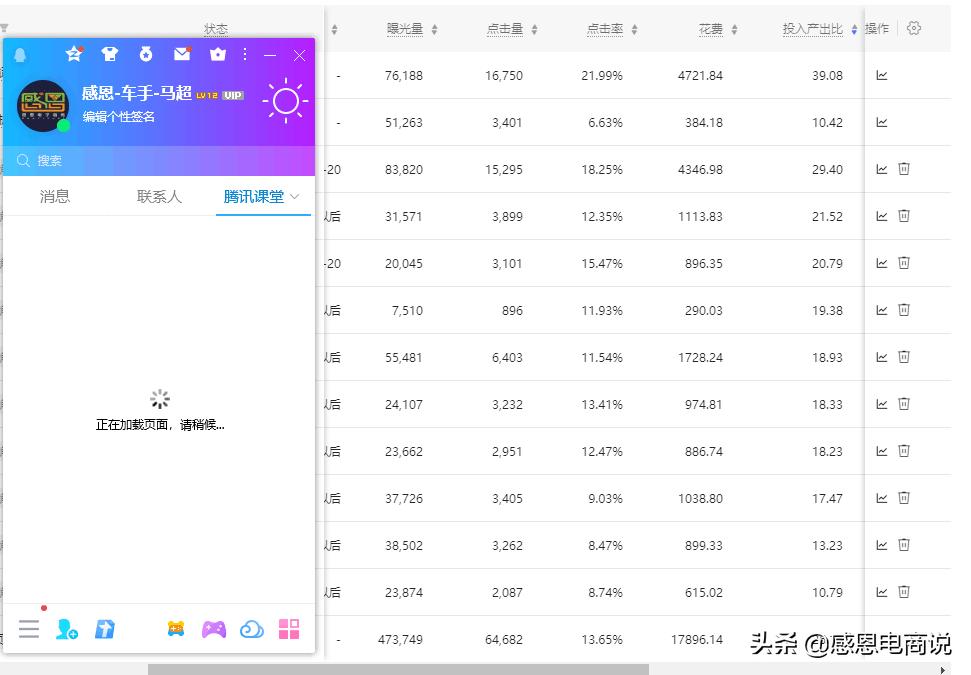Expand the 腾讯课堂 dropdown chevron
The width and height of the screenshot is (971, 675).
(x=296, y=197)
